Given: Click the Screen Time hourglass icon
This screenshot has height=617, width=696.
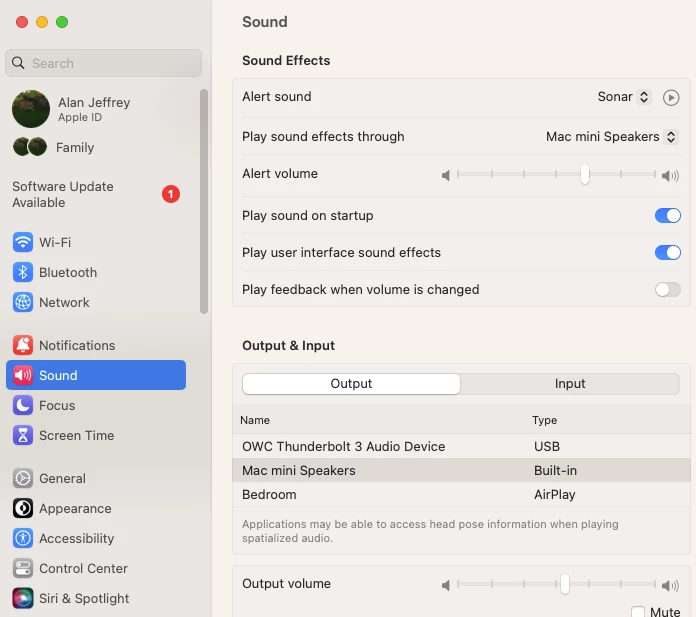Looking at the screenshot, I should point(23,435).
